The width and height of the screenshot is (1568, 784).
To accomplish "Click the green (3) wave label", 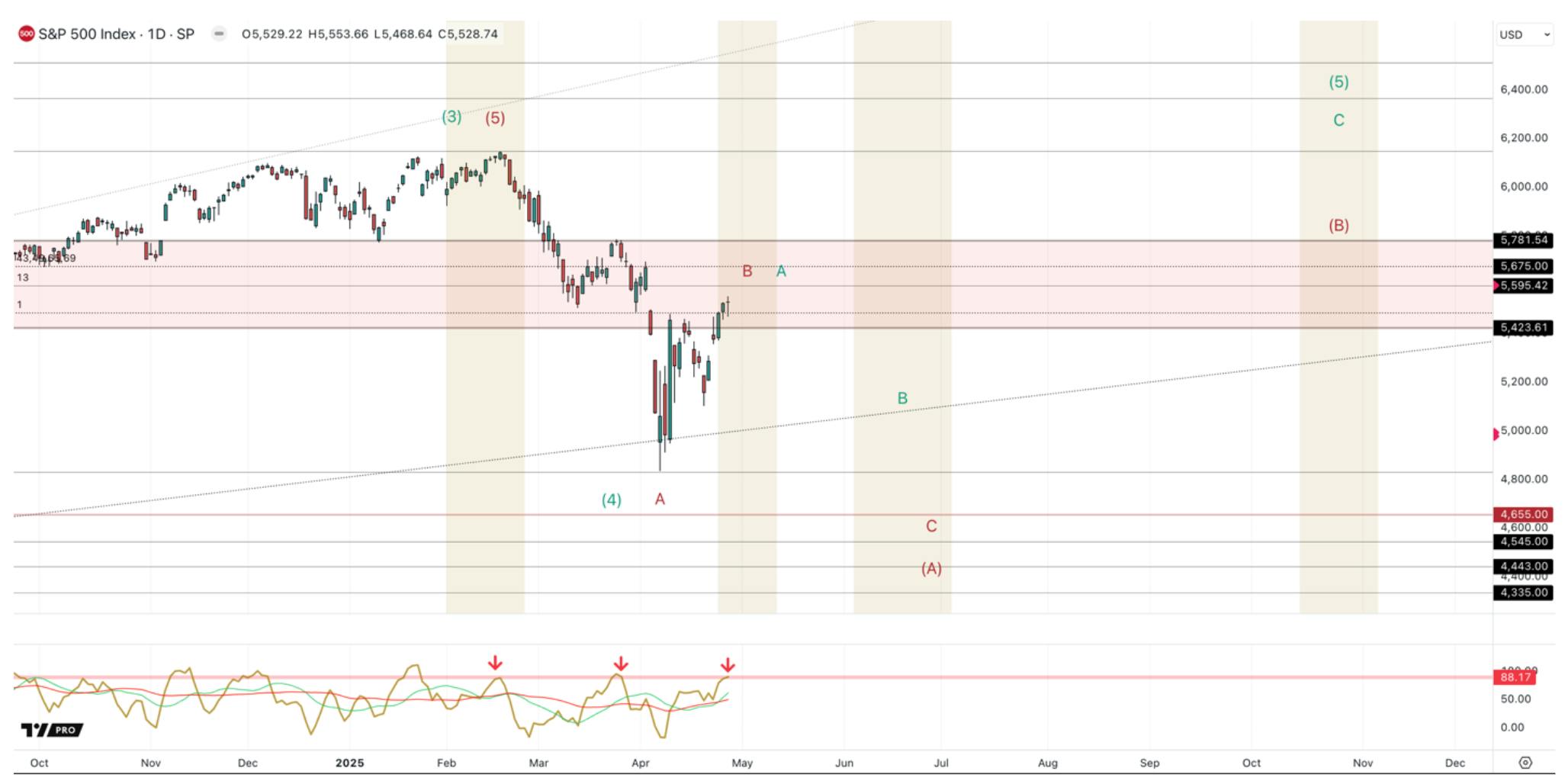I will pyautogui.click(x=451, y=117).
